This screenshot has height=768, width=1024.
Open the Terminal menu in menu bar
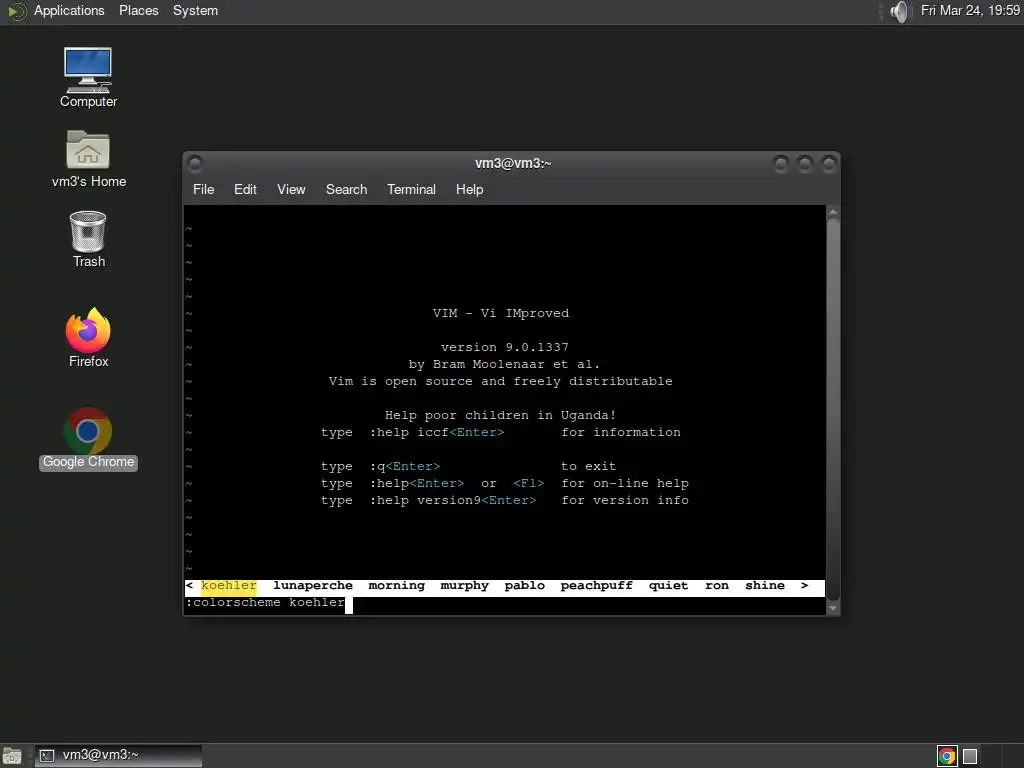(411, 189)
